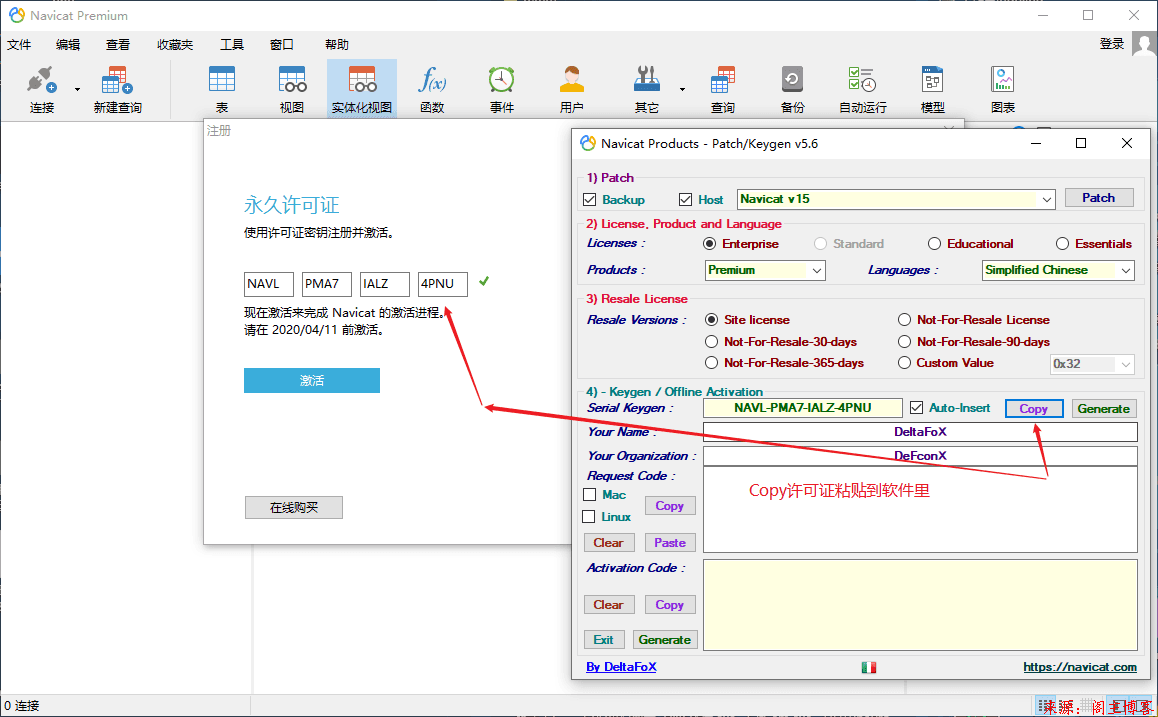Click the Patch button
1158x717 pixels.
coord(1099,198)
